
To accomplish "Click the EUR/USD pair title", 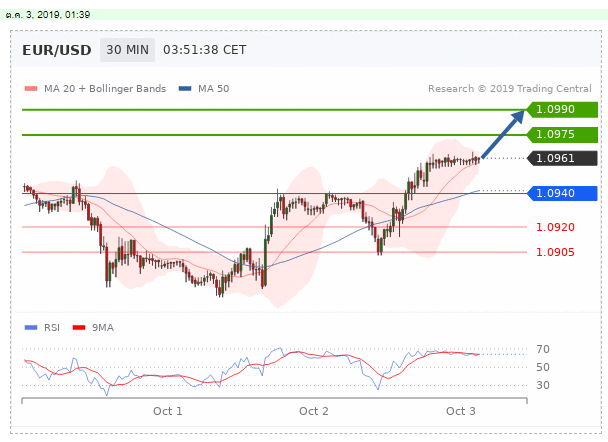I will click(57, 50).
